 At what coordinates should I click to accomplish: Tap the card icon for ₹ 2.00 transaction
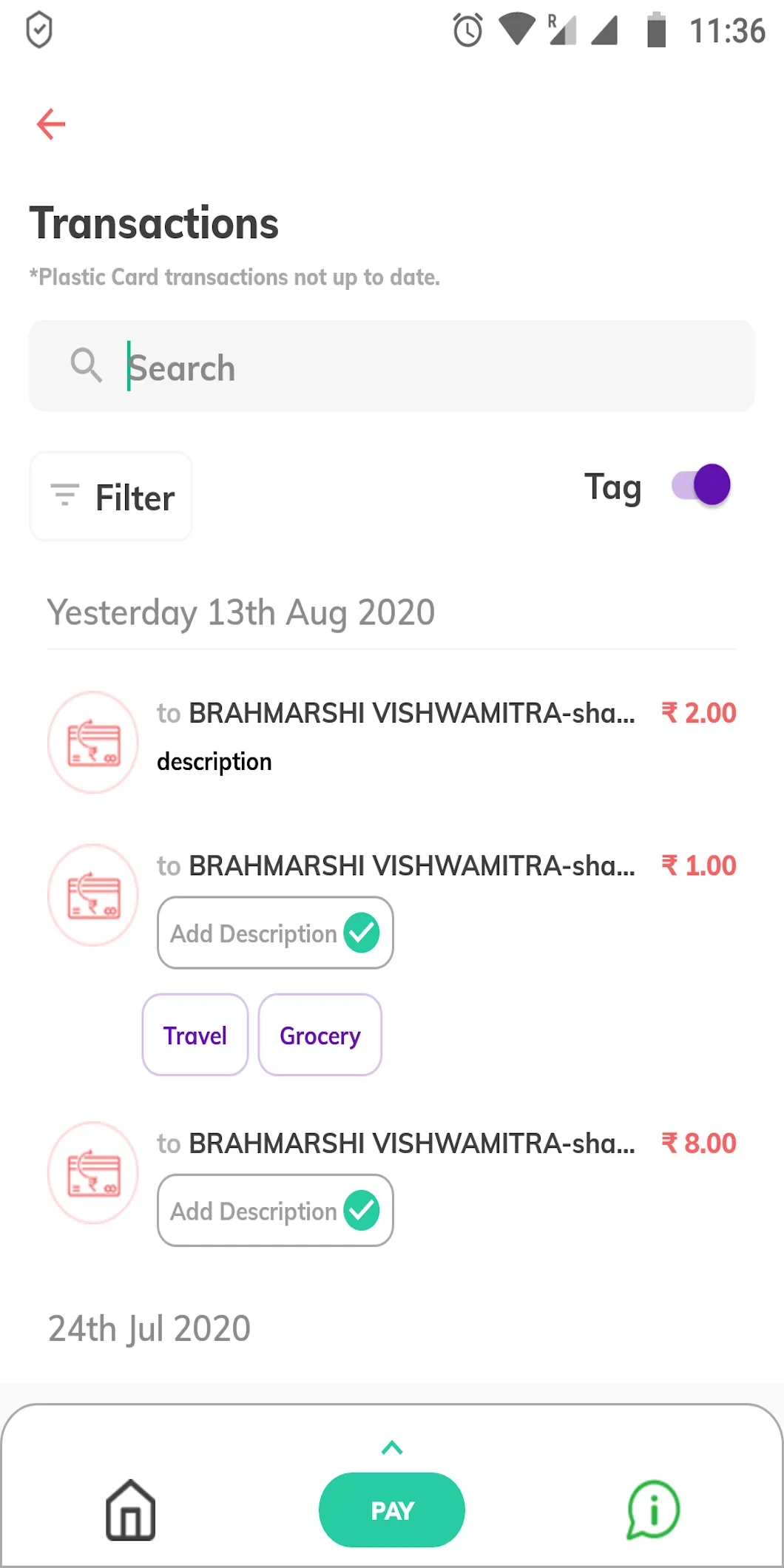tap(93, 743)
